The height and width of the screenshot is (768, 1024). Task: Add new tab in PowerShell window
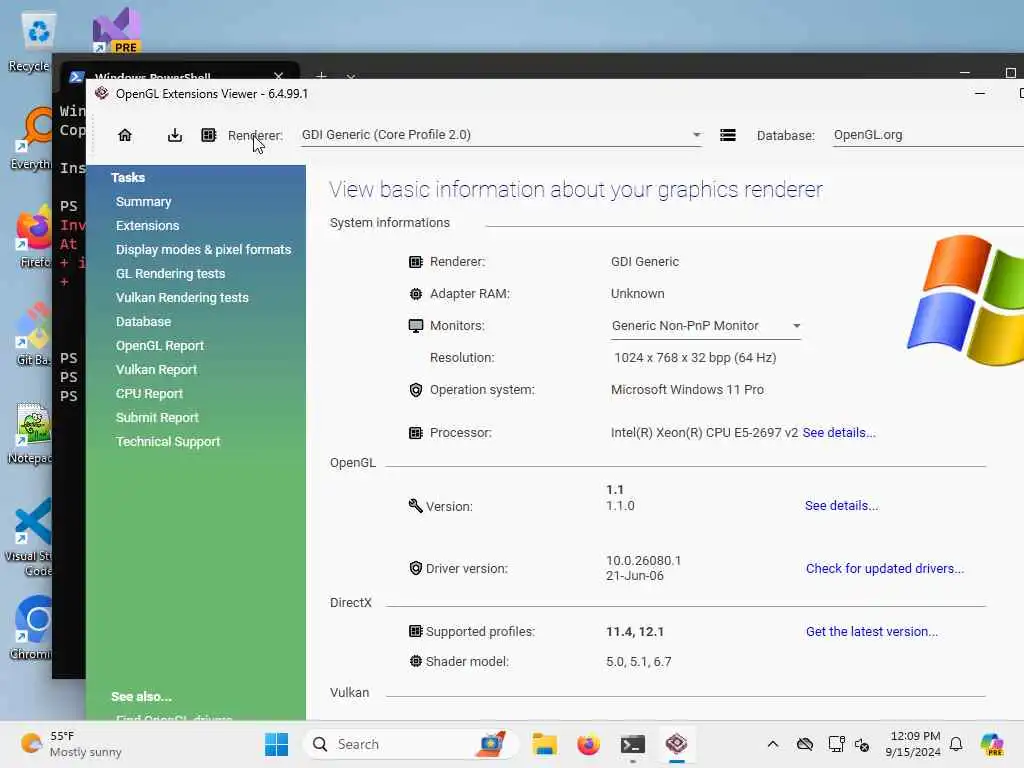pos(321,76)
